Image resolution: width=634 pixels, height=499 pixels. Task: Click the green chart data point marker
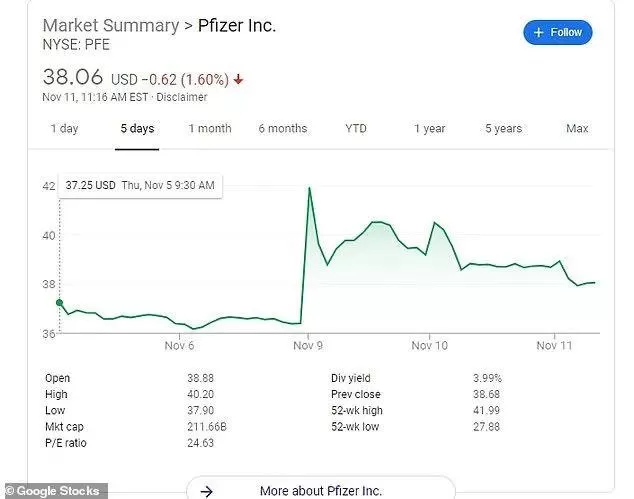pyautogui.click(x=59, y=302)
